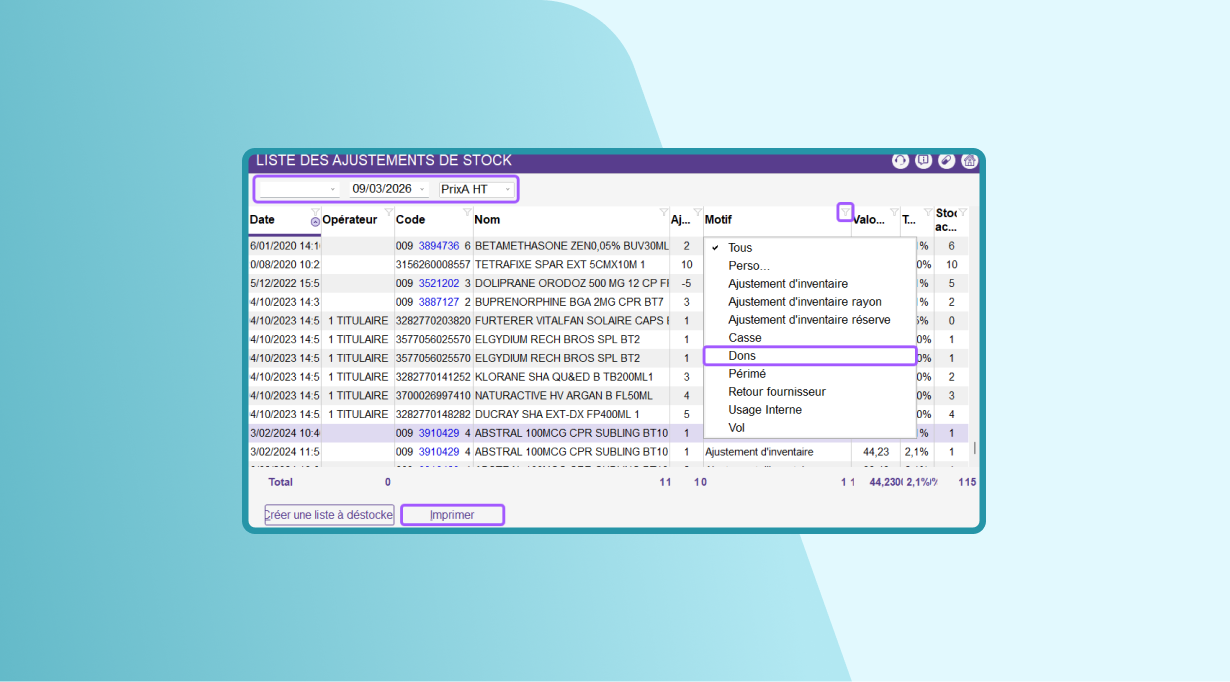Choose 'Retour fournisseur' filter option
1230x682 pixels.
coord(777,392)
